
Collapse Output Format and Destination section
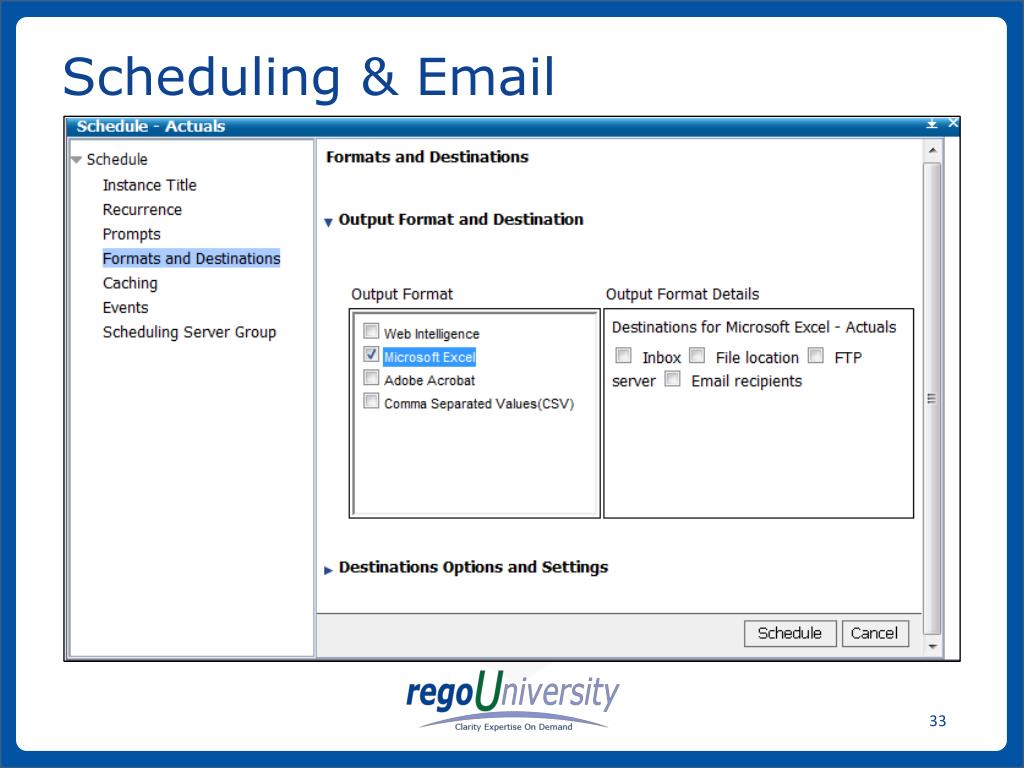point(328,222)
